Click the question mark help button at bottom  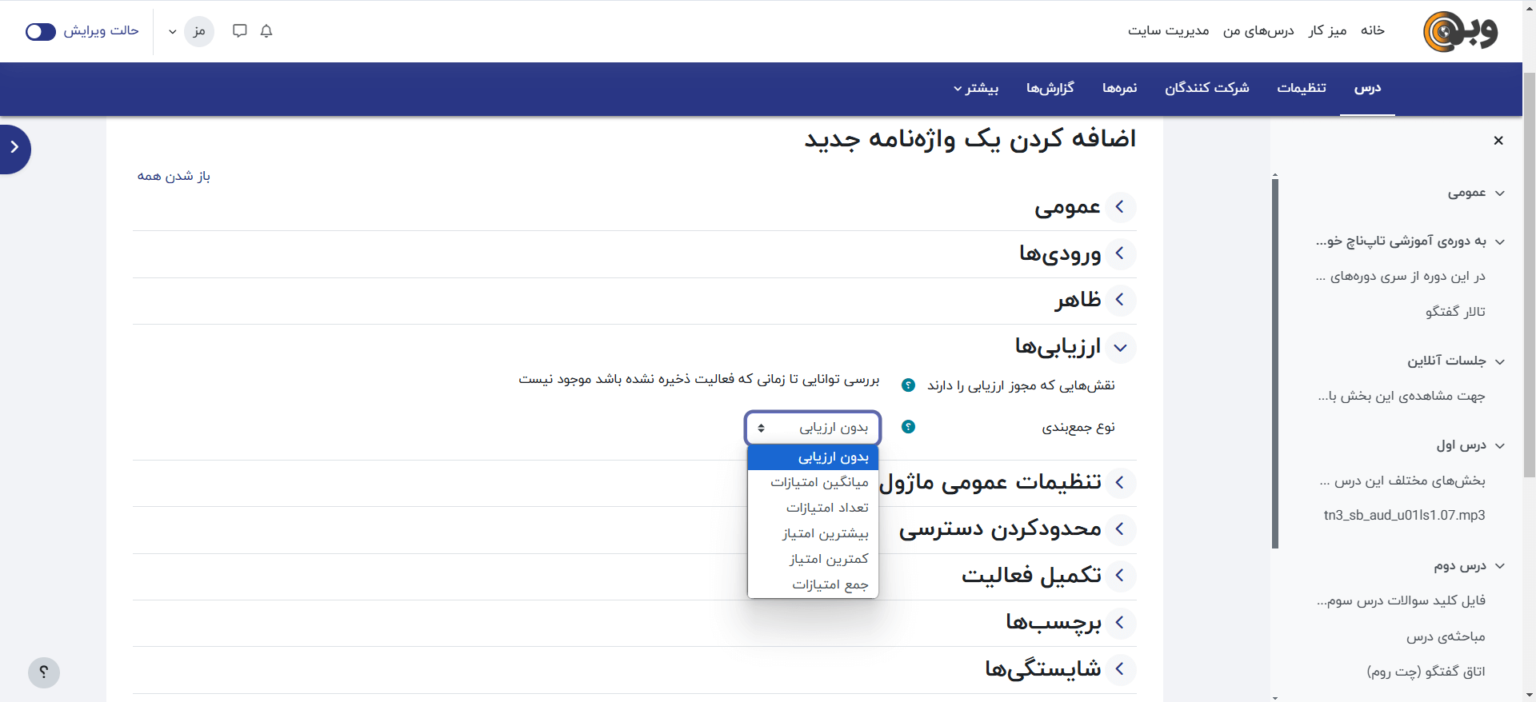click(x=44, y=672)
